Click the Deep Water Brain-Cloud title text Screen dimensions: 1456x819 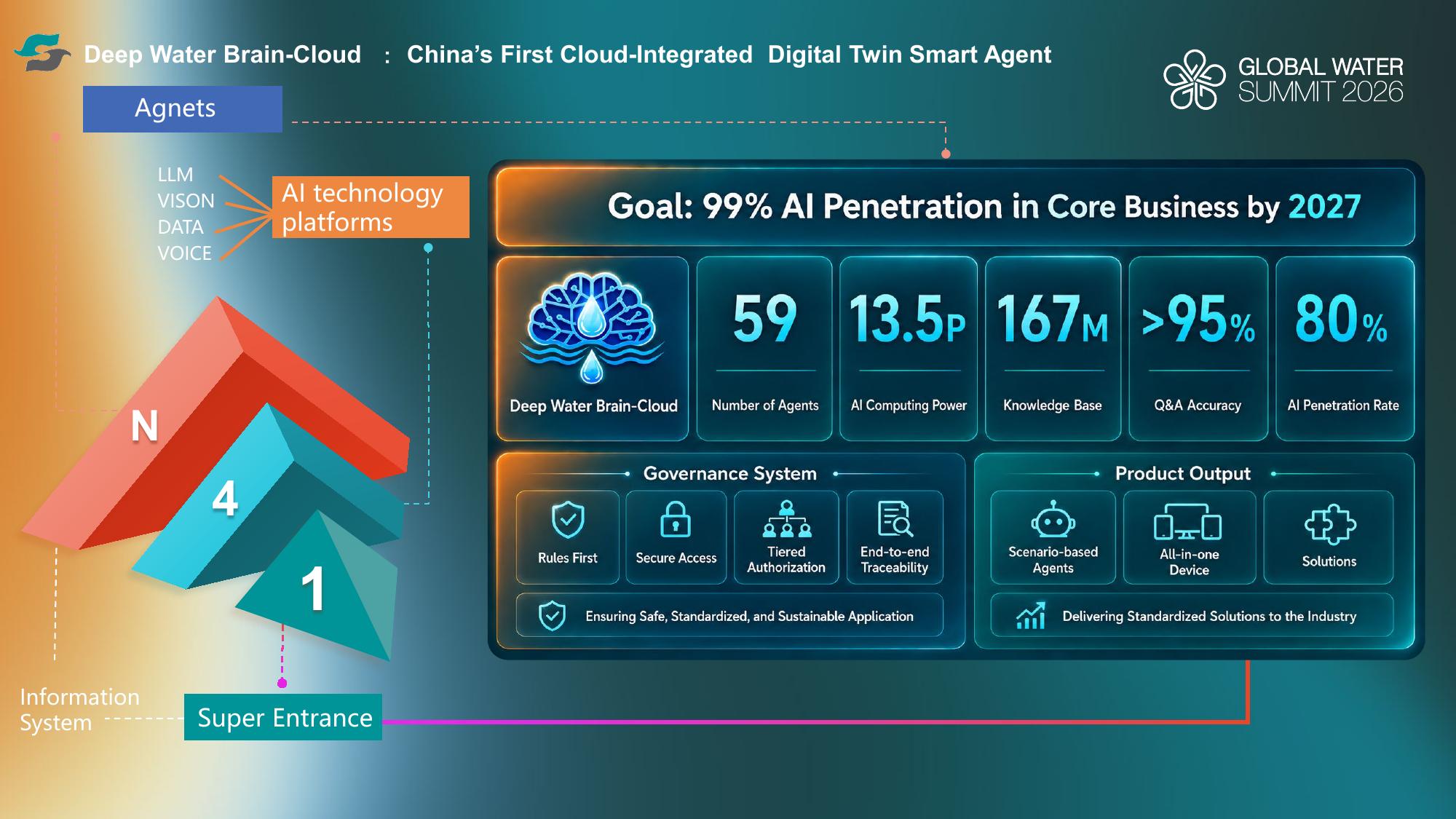pos(223,55)
